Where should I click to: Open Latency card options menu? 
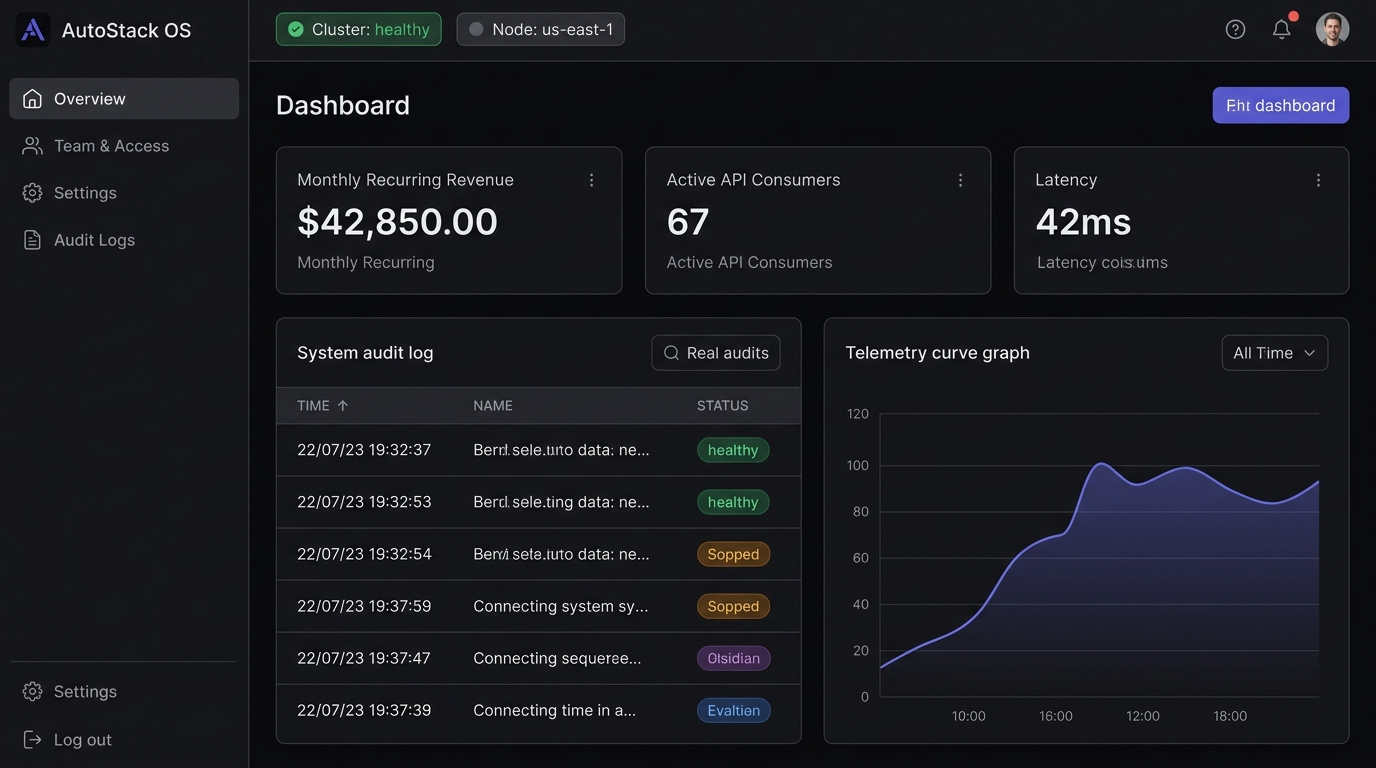pos(1318,180)
